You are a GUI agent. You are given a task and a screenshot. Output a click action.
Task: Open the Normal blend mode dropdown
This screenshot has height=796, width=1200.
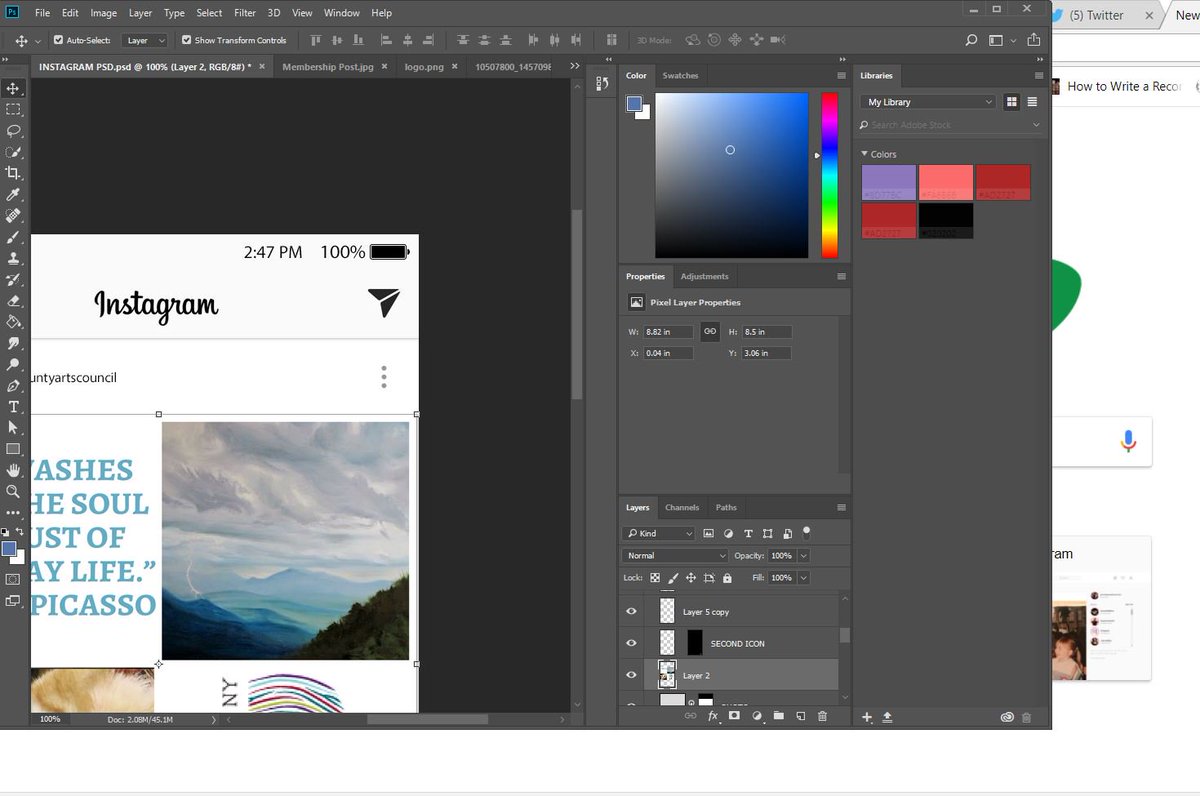coord(675,555)
